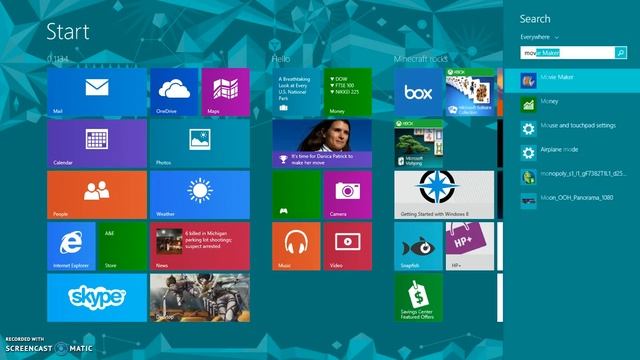640x360 pixels.
Task: Launch the Maps tile
Action: [226, 92]
